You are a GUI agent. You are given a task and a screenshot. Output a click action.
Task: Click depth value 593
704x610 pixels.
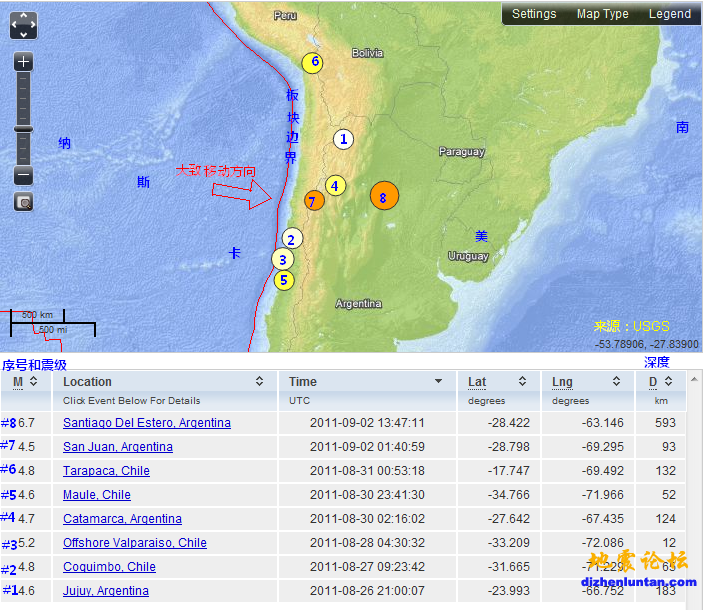tap(665, 423)
